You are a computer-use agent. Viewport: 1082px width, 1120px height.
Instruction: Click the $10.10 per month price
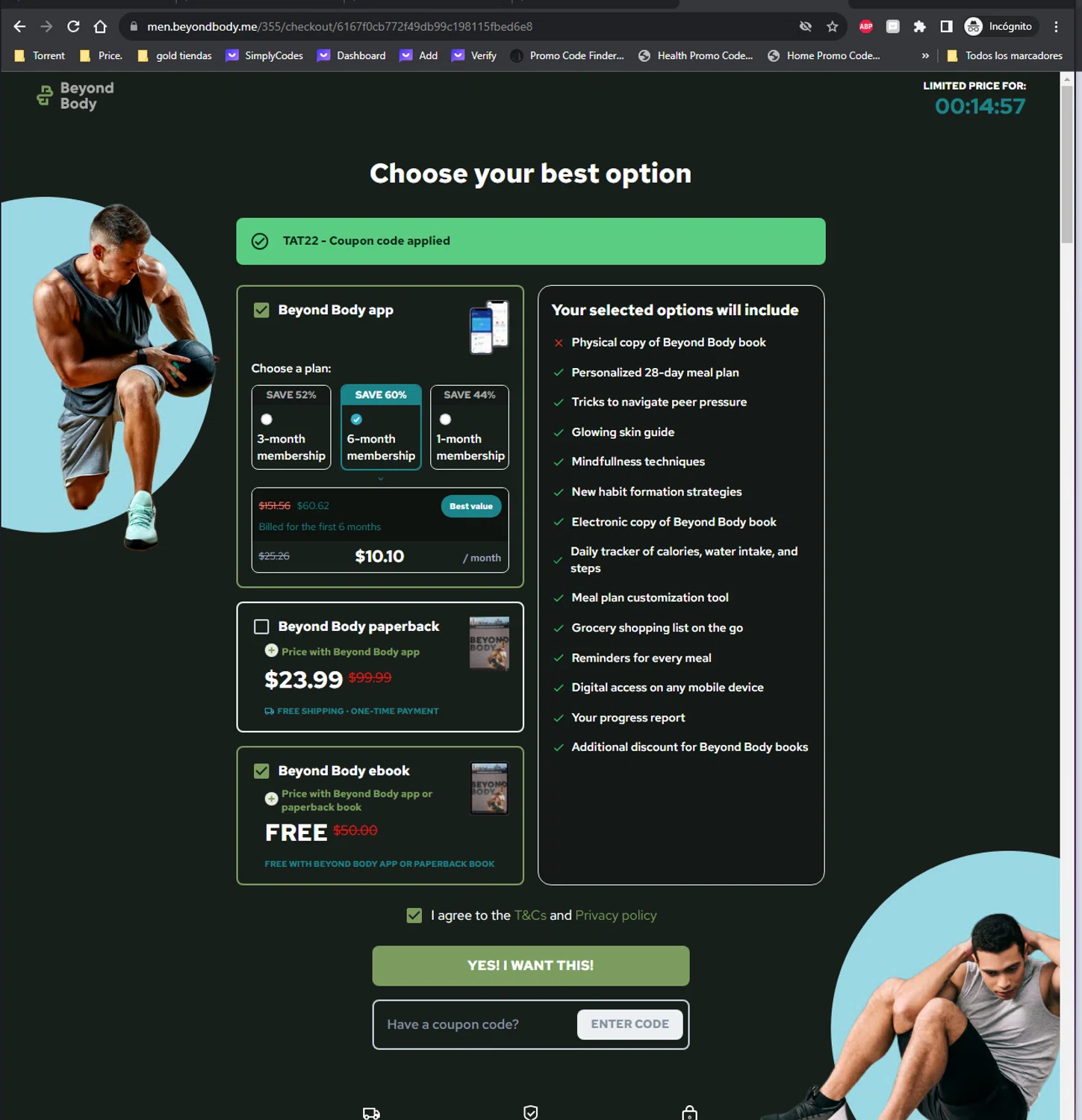pyautogui.click(x=379, y=556)
